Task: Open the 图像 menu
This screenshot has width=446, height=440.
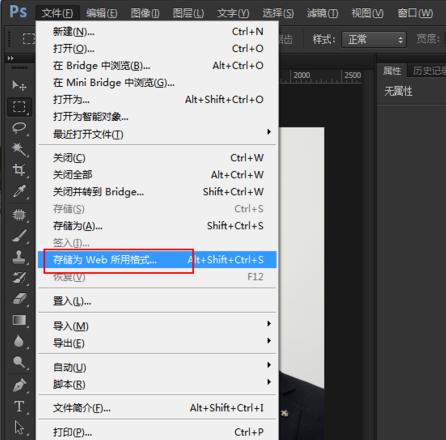Action: click(145, 13)
